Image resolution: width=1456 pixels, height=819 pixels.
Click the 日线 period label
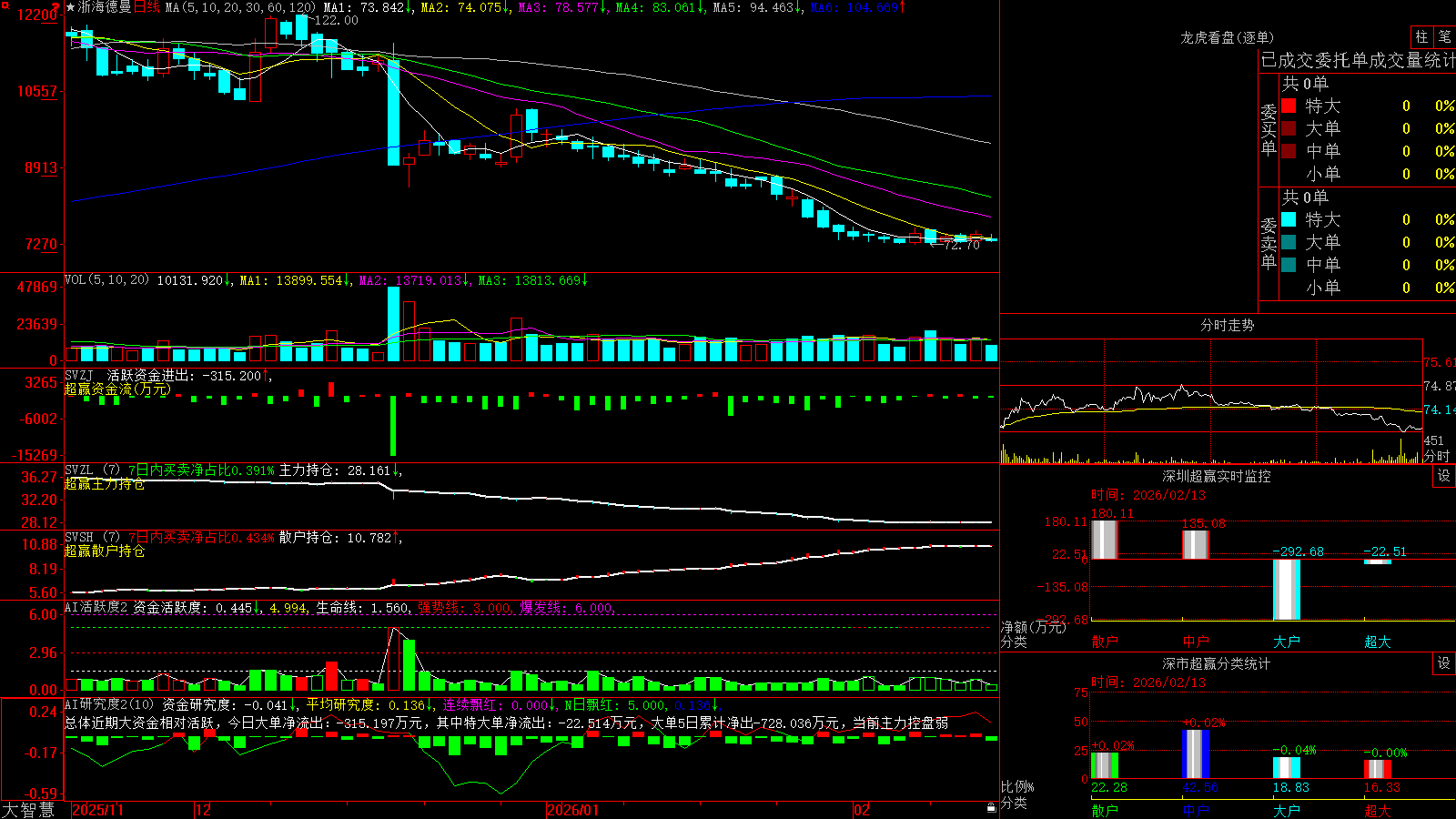click(147, 7)
